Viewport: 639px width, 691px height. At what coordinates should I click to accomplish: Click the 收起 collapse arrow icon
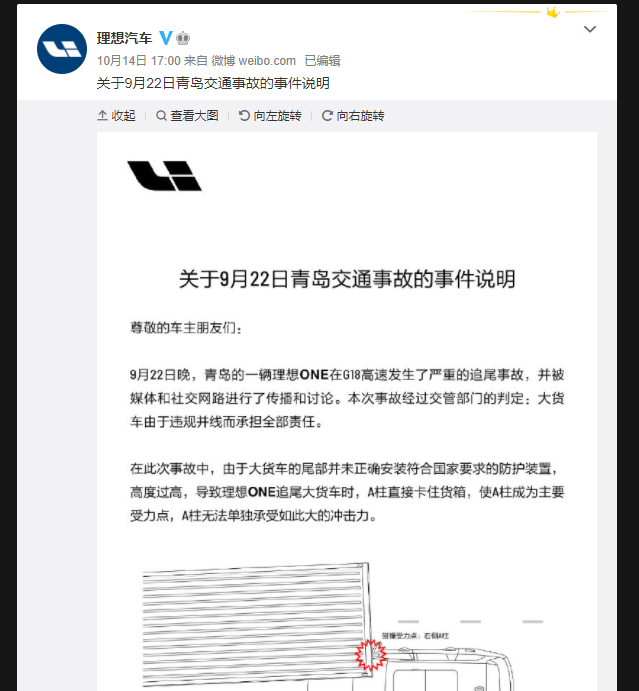[102, 115]
